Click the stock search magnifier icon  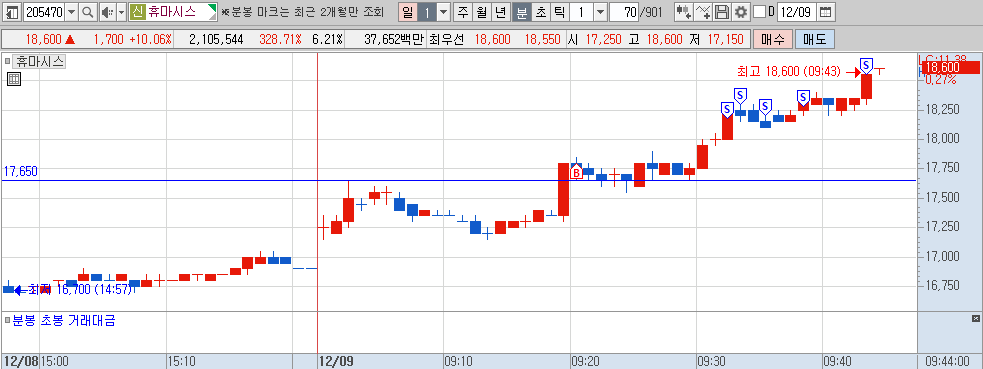point(88,12)
